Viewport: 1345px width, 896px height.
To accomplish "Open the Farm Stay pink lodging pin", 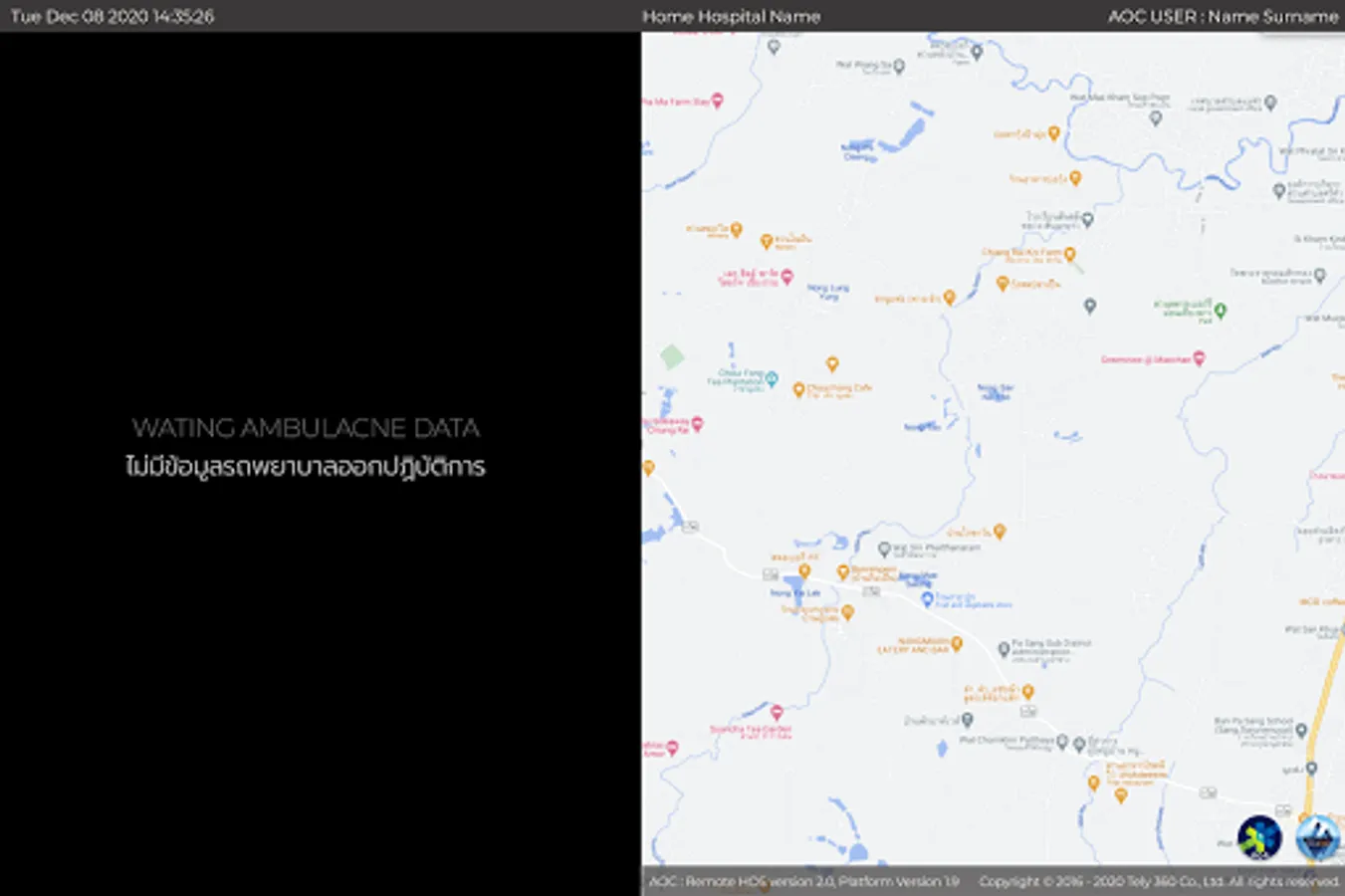I will [x=717, y=102].
